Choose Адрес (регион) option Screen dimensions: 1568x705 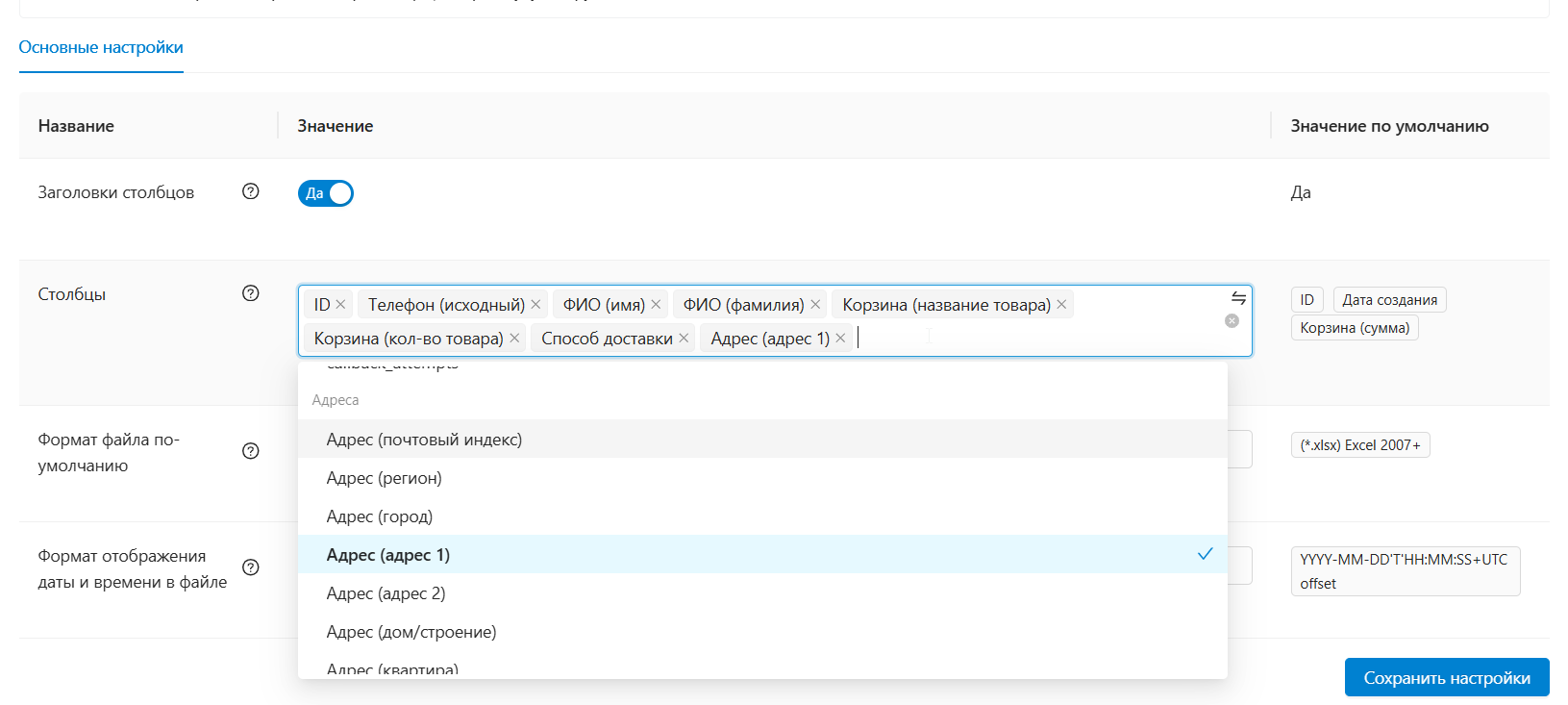click(x=384, y=478)
